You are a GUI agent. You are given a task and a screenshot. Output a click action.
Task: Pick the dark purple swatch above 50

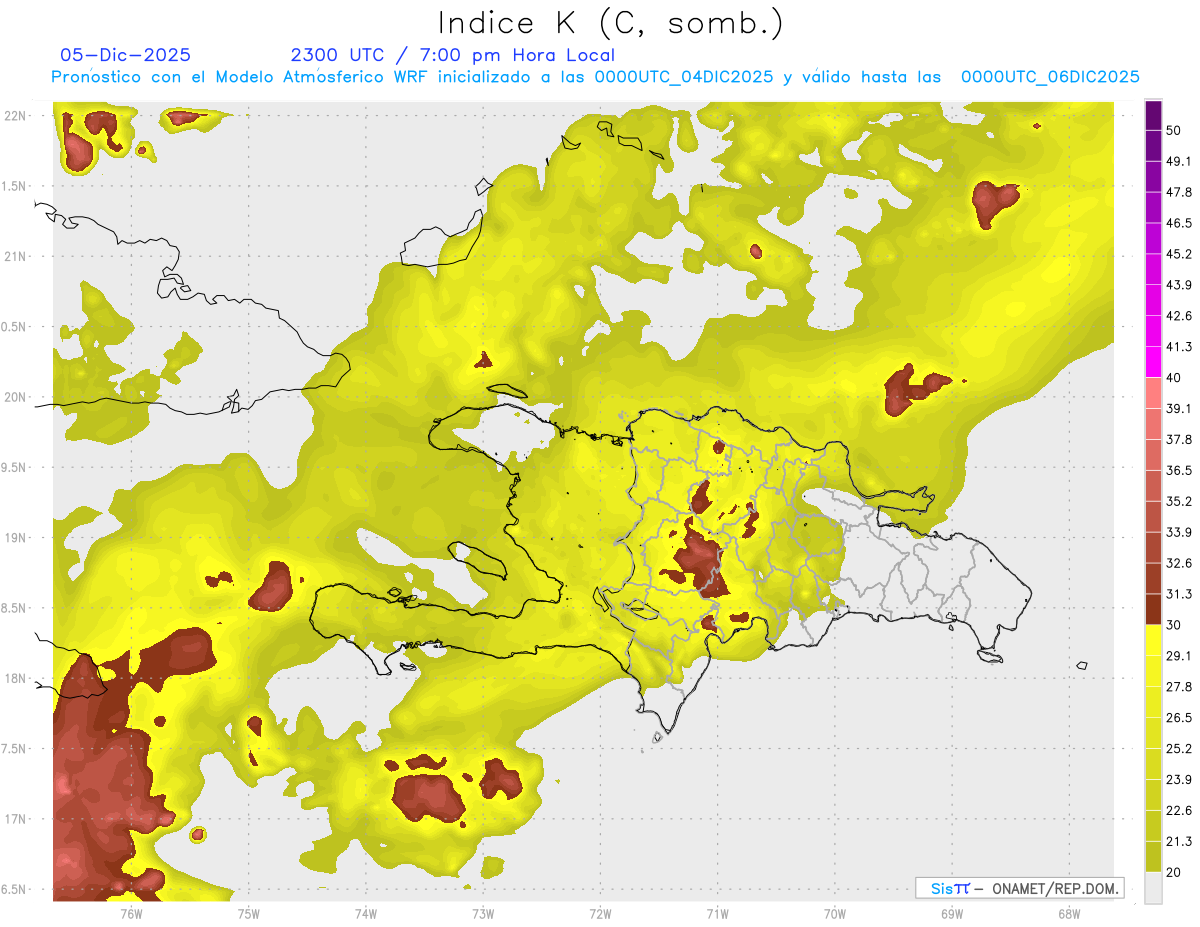1154,115
